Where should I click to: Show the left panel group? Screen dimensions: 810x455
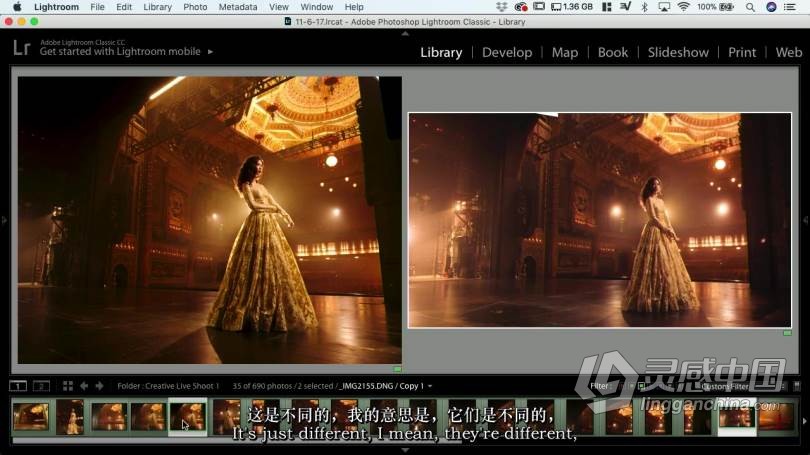pos(4,220)
